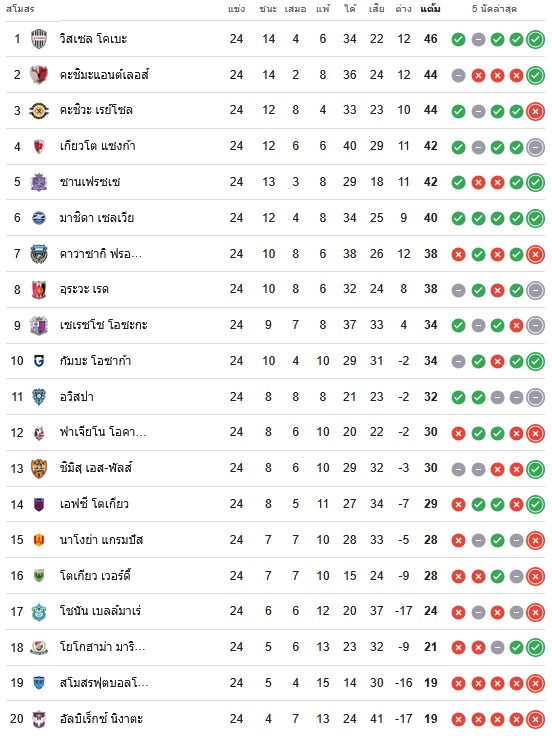
Task: Click the Avispa club crest
Action: (x=39, y=397)
